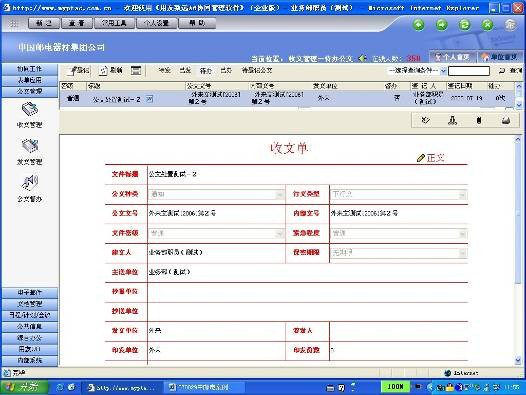Click second quick launch icon in taskbar
526x395 pixels.
click(x=71, y=387)
